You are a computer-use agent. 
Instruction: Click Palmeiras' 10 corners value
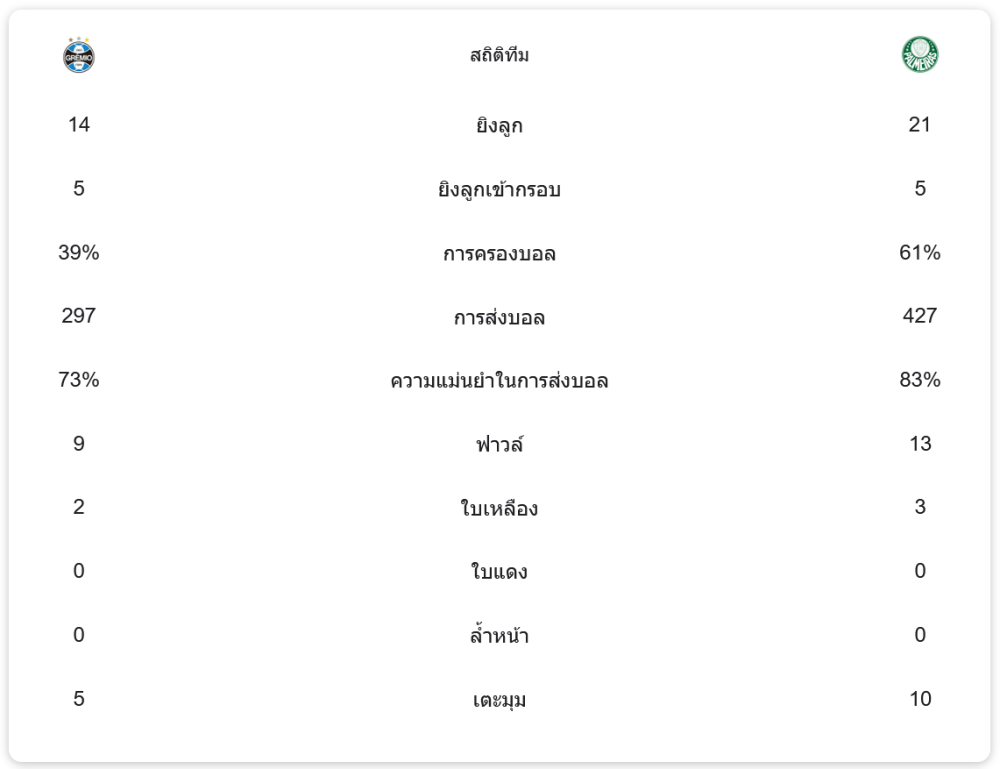tap(920, 699)
